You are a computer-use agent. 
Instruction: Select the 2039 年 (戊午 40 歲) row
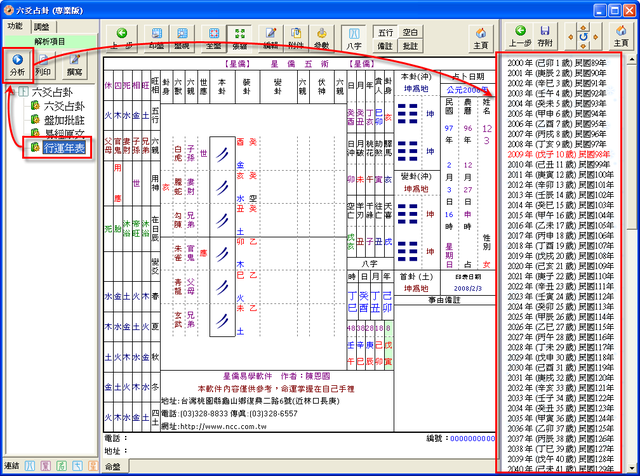(560, 459)
